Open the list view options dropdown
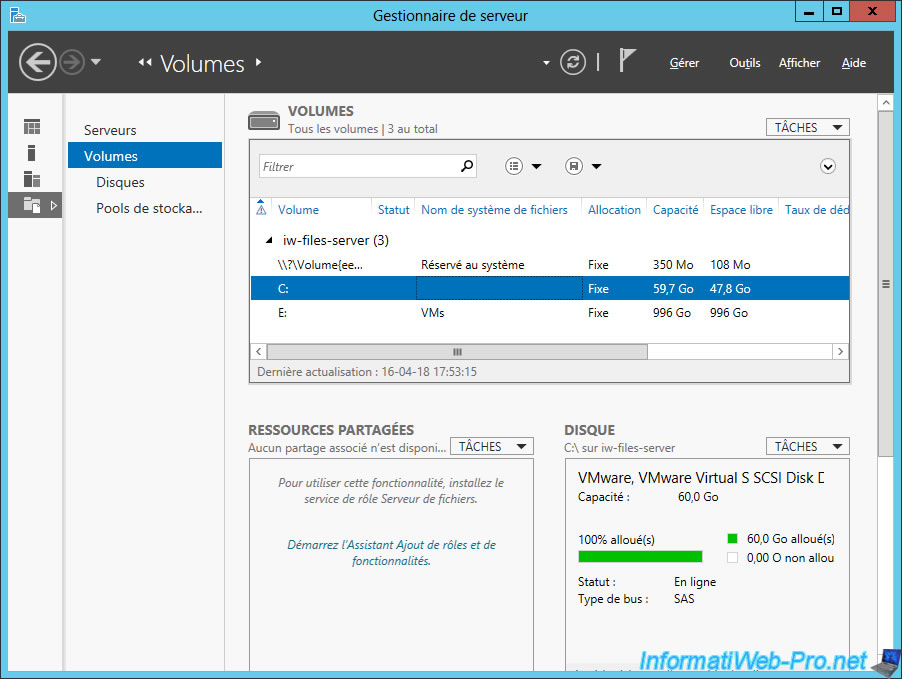The width and height of the screenshot is (902, 679). (x=523, y=167)
